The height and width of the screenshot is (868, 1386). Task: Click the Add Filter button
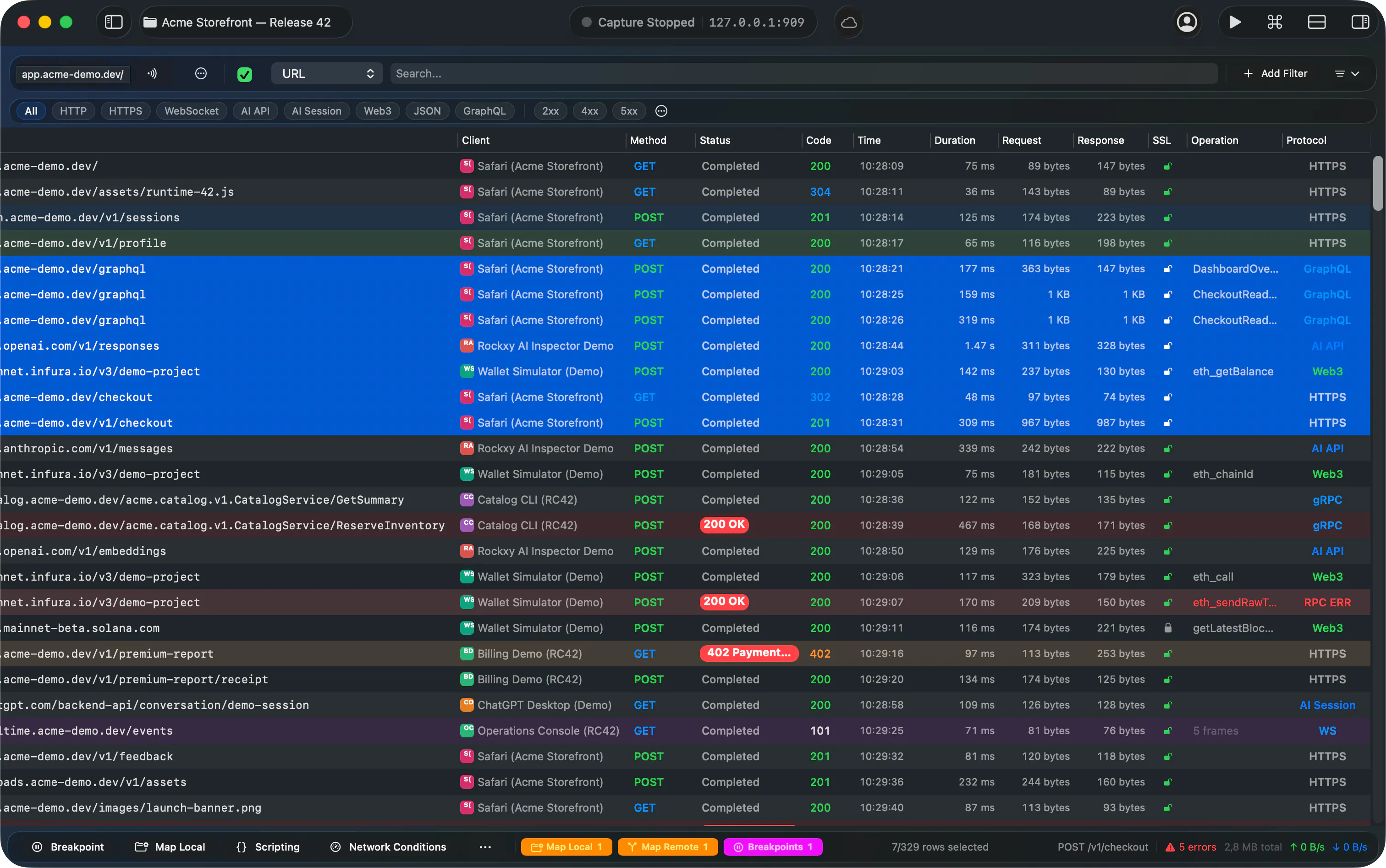[1276, 73]
